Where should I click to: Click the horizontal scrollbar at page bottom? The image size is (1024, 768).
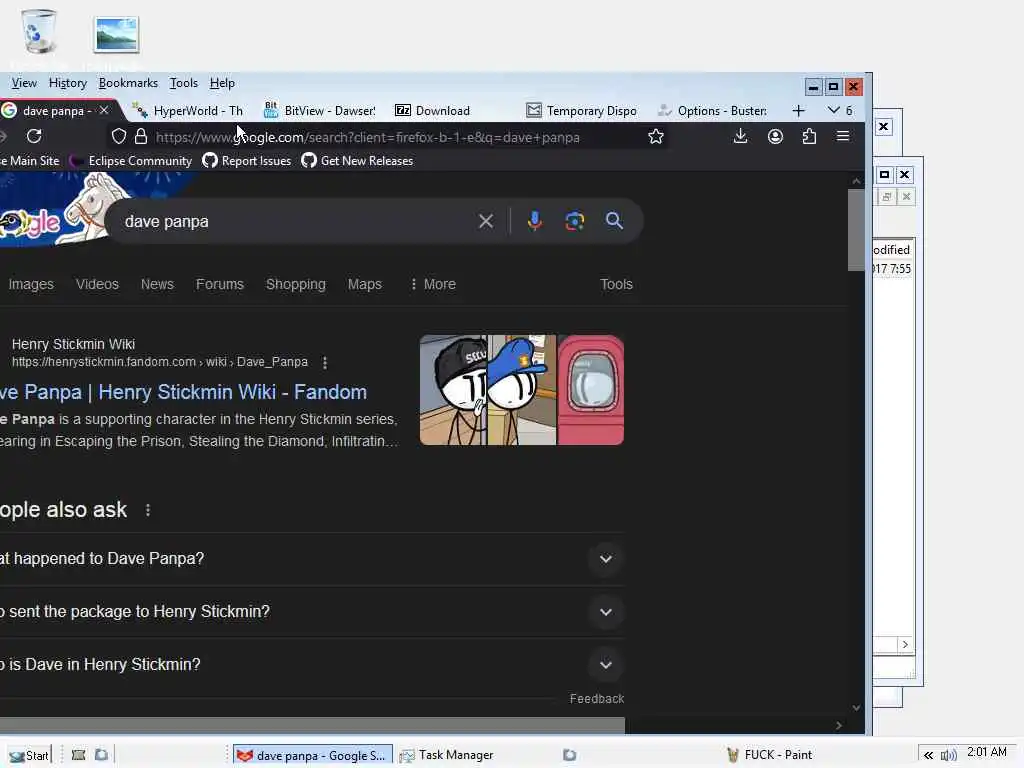point(312,725)
